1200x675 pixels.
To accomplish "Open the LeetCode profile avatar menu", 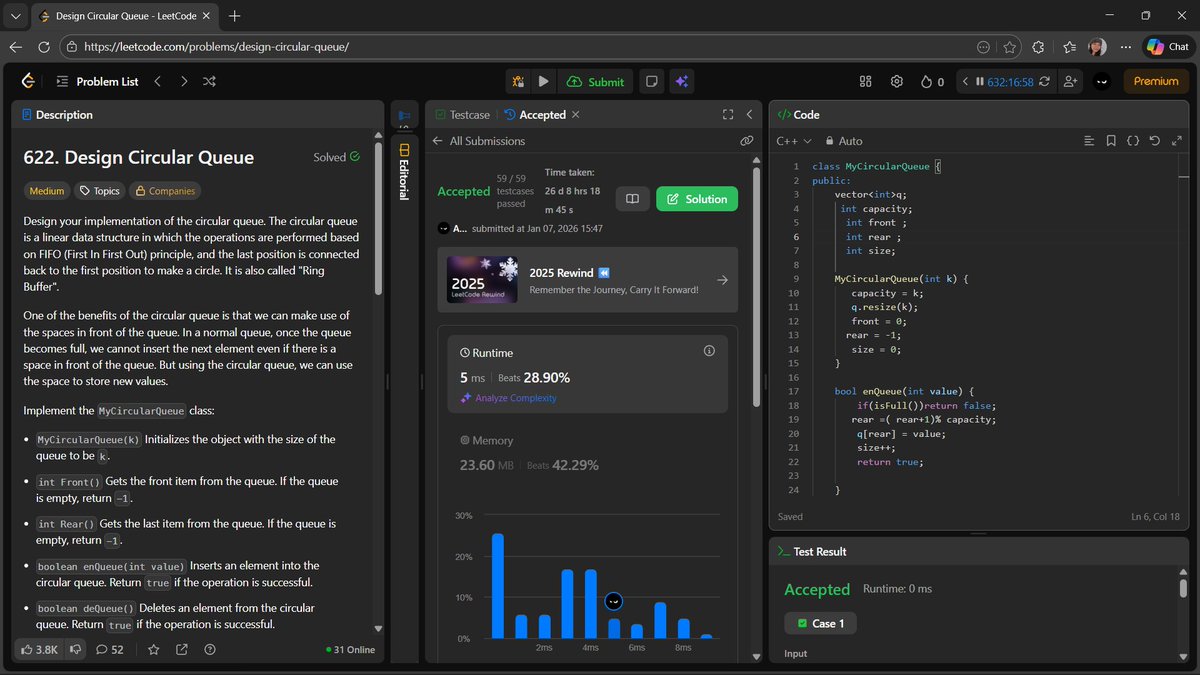I will pos(1102,82).
